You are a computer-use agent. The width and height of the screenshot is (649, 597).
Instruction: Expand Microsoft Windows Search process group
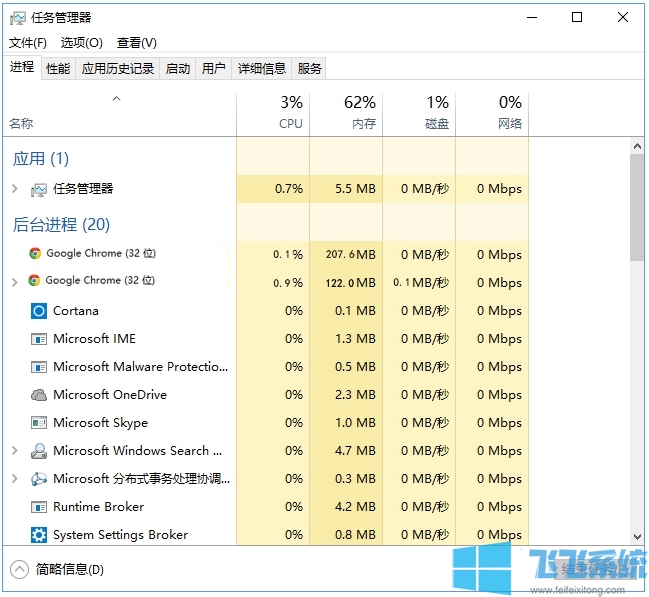[14, 451]
